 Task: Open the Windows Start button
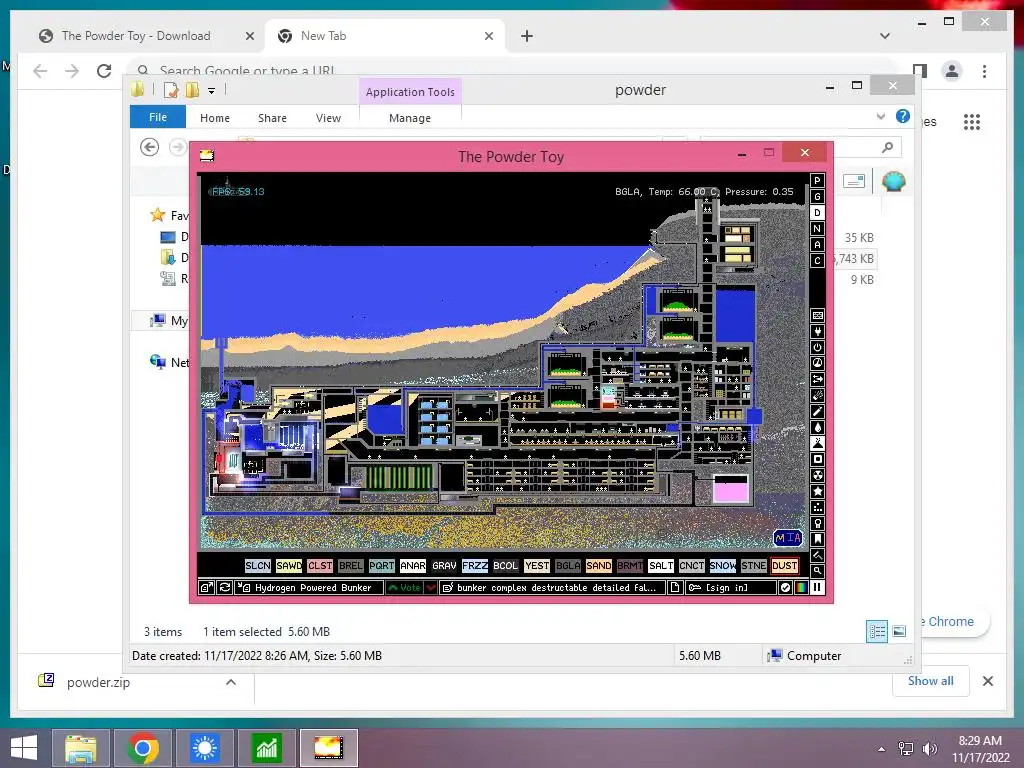(x=24, y=748)
